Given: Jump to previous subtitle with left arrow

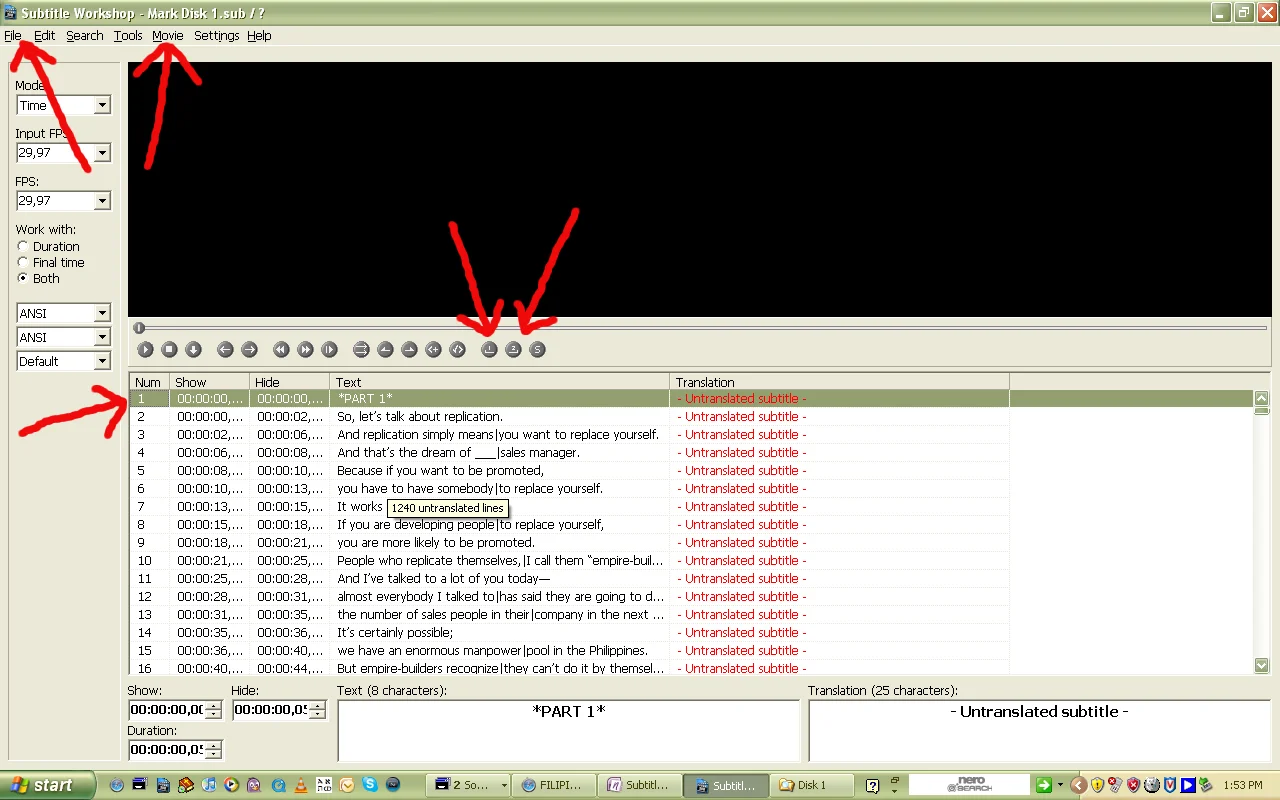Looking at the screenshot, I should pos(225,349).
